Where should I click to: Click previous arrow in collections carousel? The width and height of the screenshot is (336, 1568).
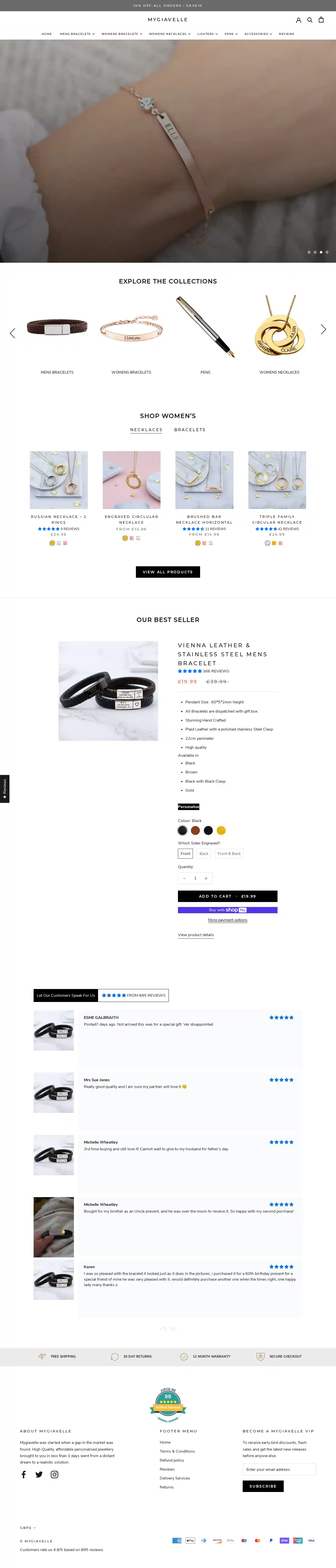12,333
